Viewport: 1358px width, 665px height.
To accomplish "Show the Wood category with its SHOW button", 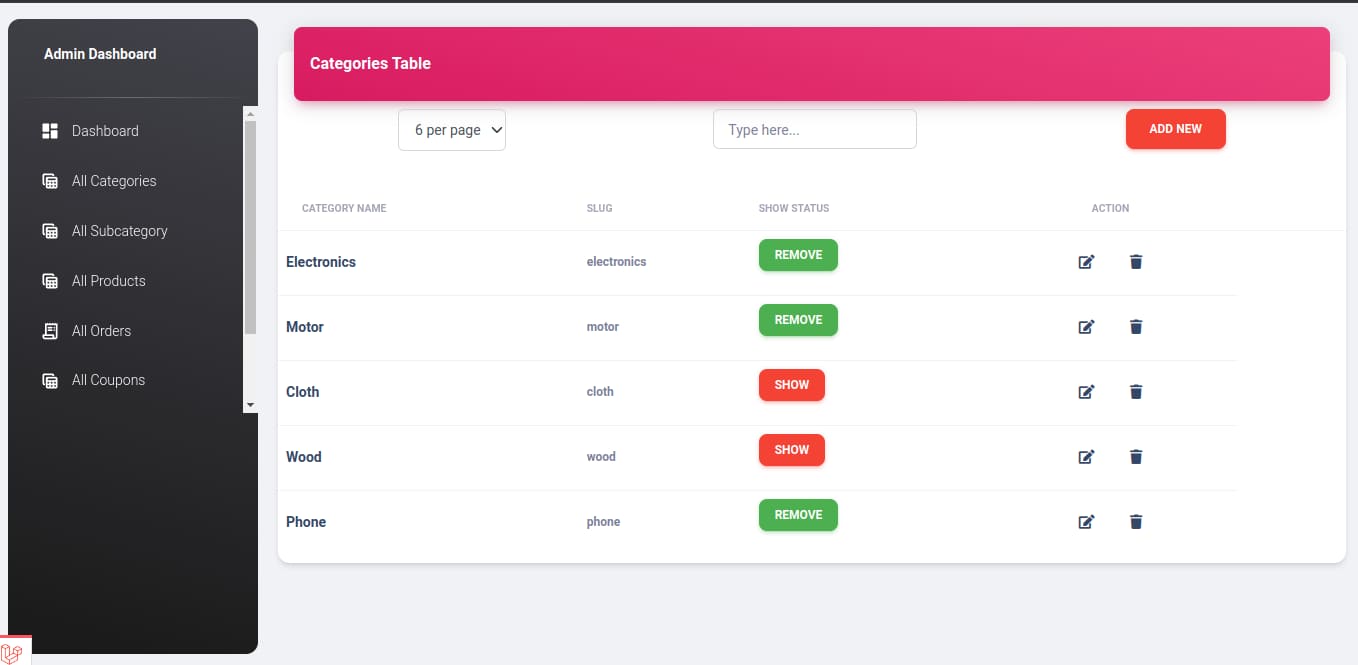I will click(x=791, y=449).
